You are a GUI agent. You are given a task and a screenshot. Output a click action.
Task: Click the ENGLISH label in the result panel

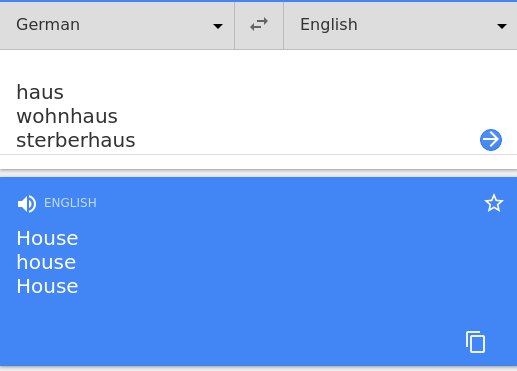coord(70,203)
